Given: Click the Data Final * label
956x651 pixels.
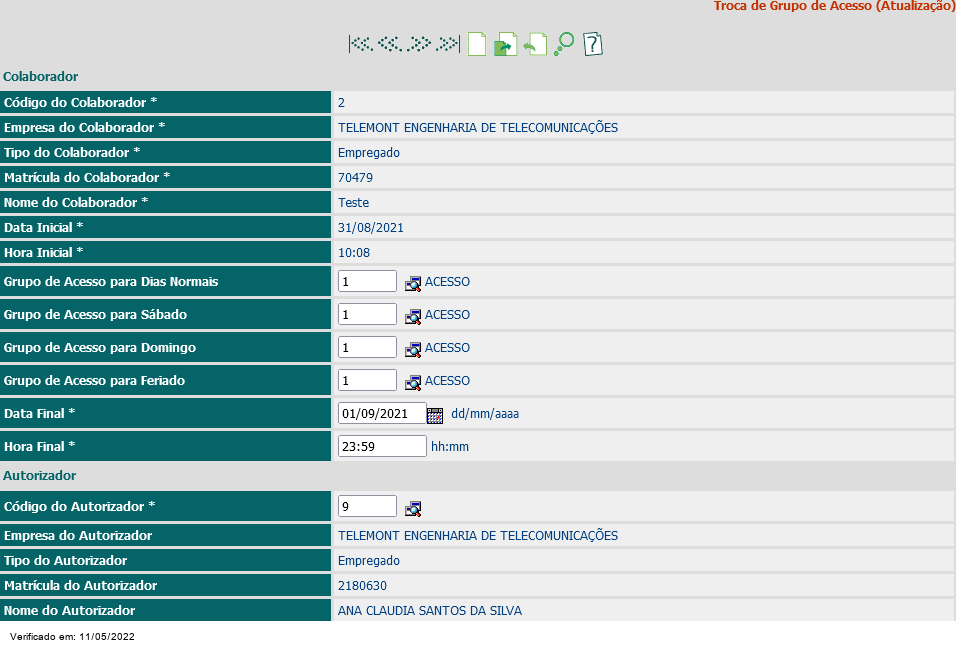Looking at the screenshot, I should coord(40,413).
